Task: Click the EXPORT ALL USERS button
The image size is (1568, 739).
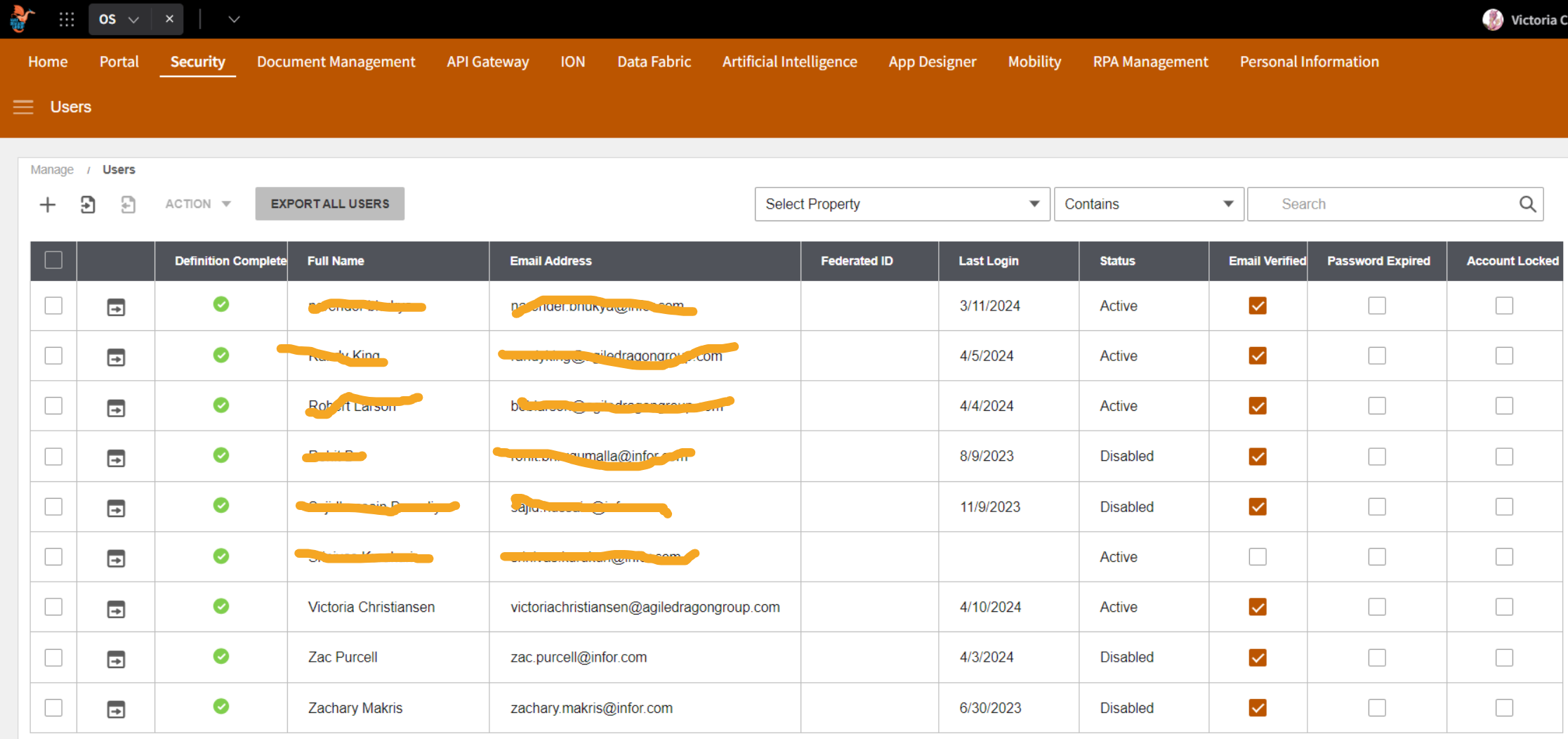Action: click(x=330, y=204)
